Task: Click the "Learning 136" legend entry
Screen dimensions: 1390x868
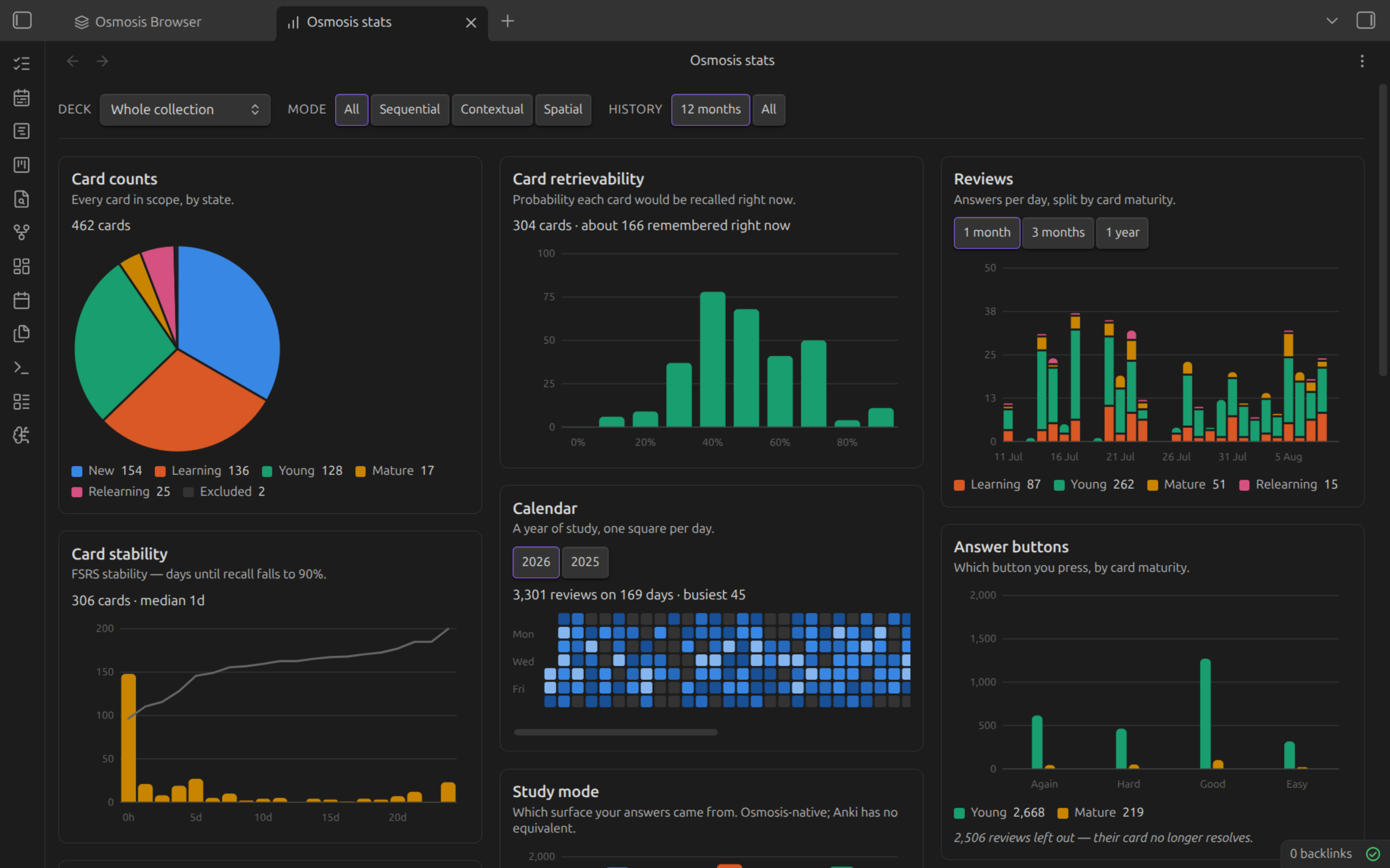Action: 202,471
